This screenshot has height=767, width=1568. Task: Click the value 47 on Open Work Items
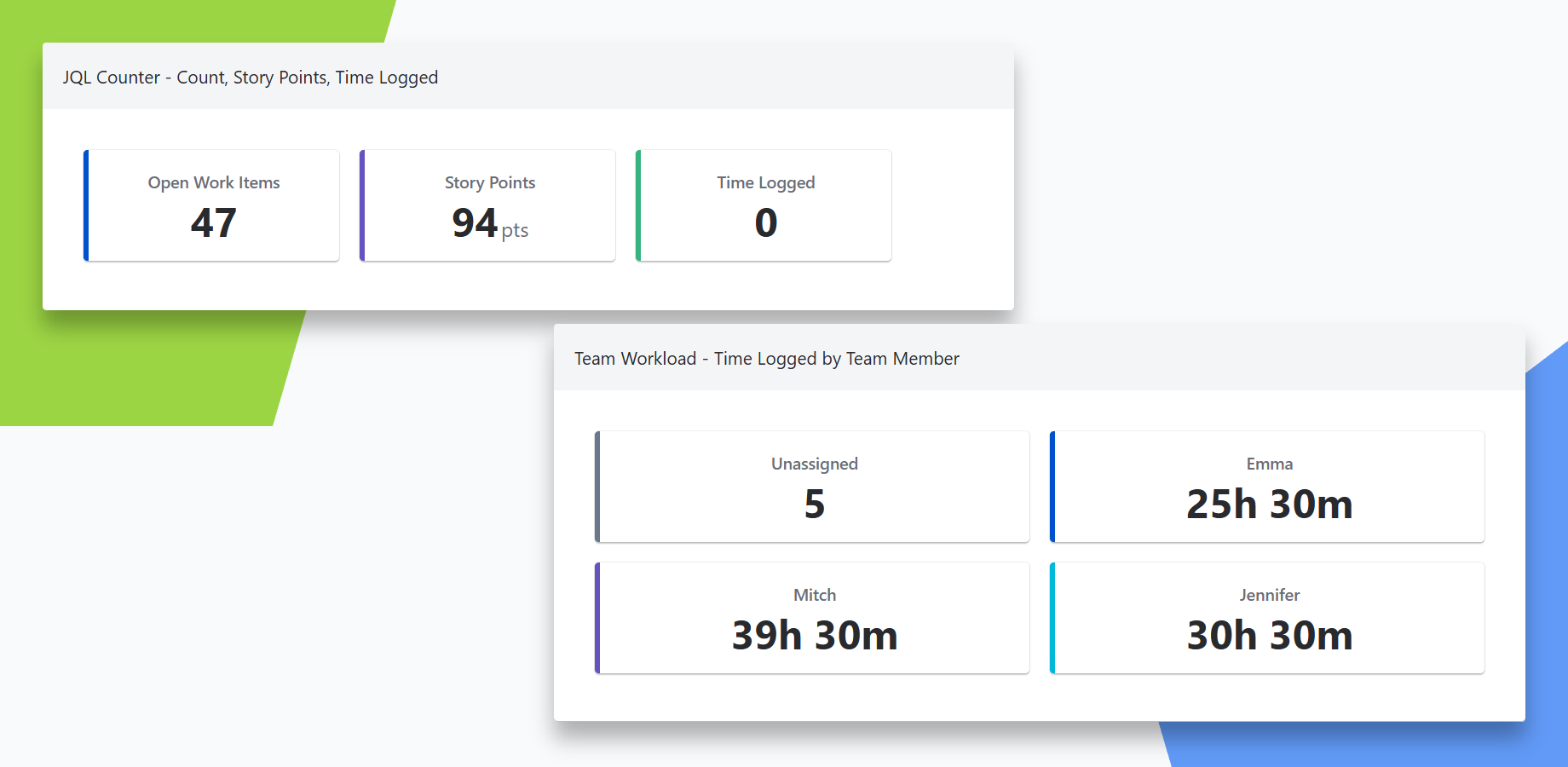tap(212, 223)
